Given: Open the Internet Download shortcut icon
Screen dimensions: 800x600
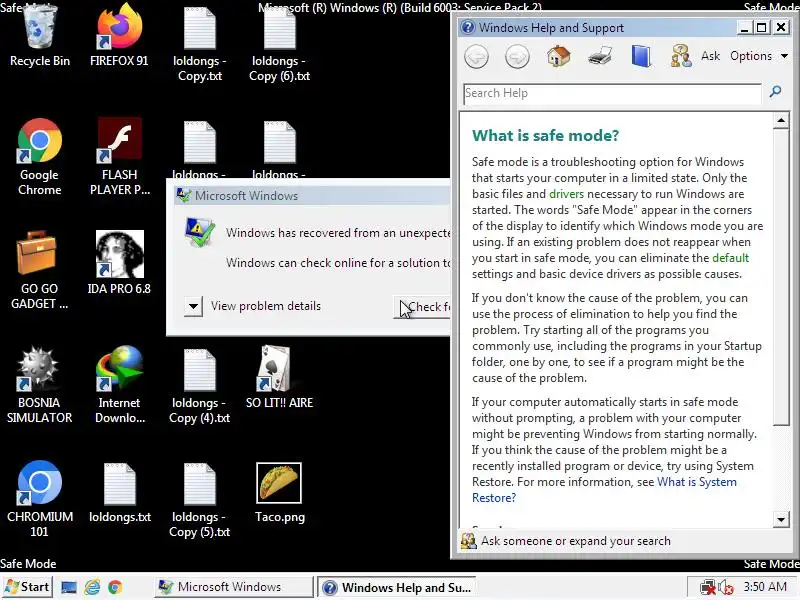Looking at the screenshot, I should pos(119,385).
